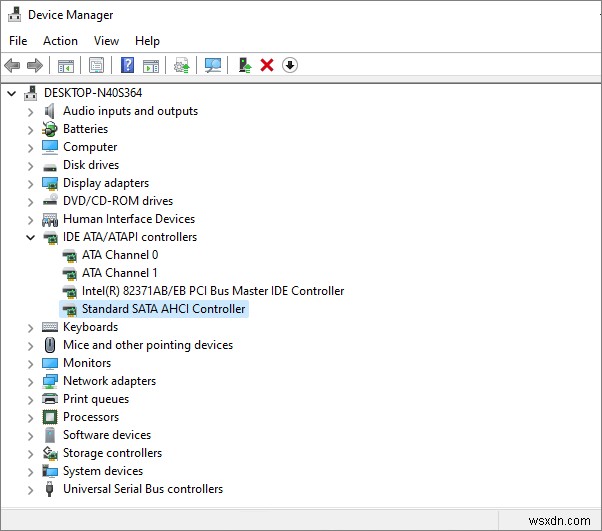The image size is (602, 531).
Task: Click the red X Uninstall device icon
Action: coord(267,65)
